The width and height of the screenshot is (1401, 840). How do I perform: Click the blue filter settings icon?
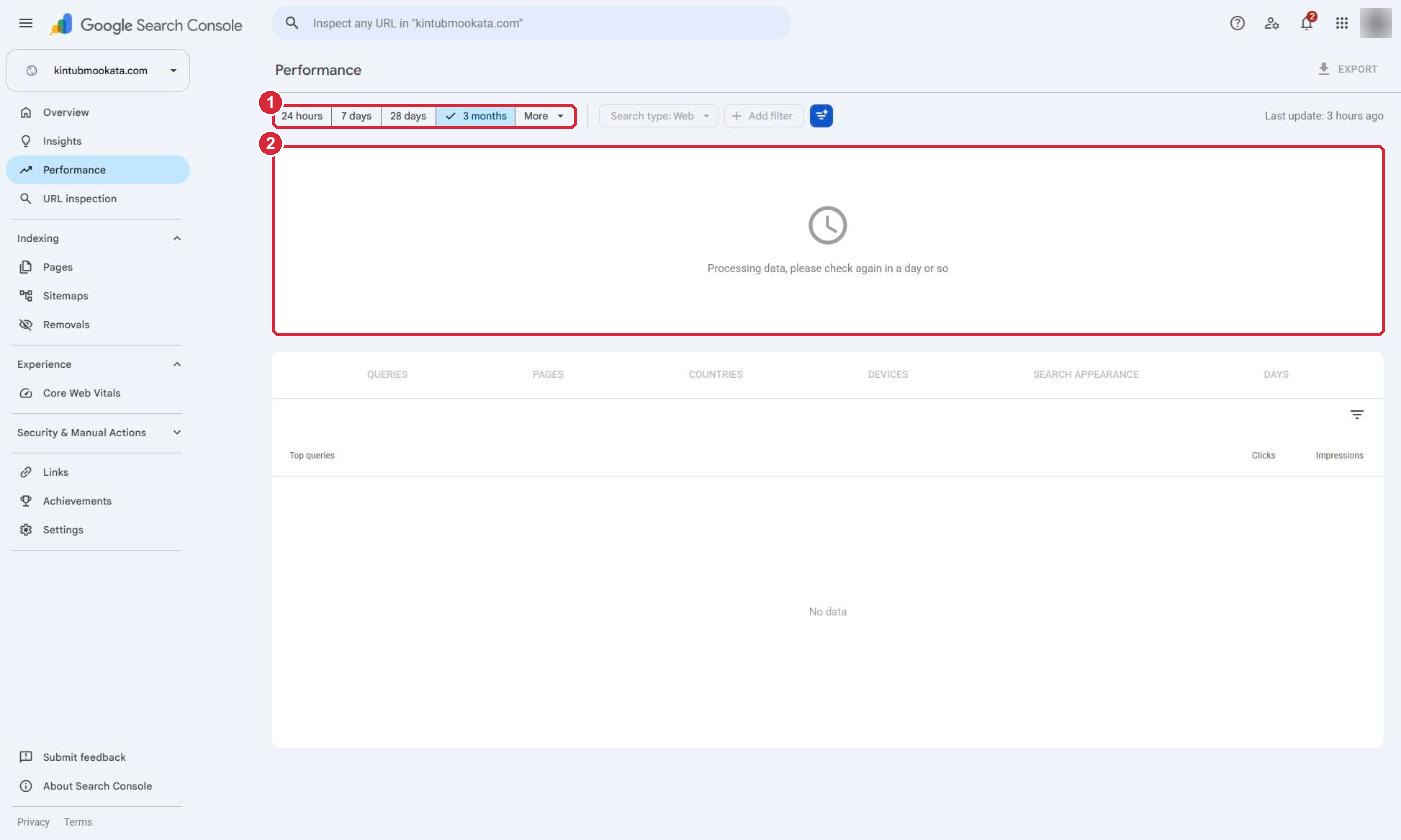click(821, 116)
